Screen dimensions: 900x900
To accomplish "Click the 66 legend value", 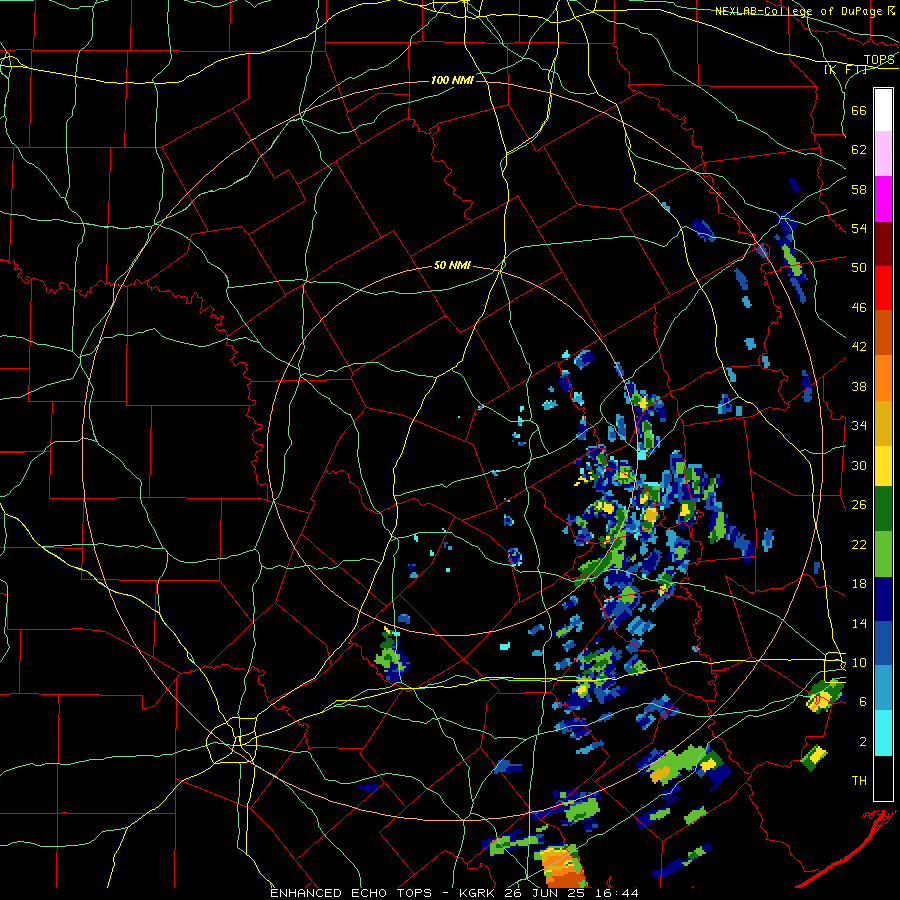I will (x=859, y=110).
